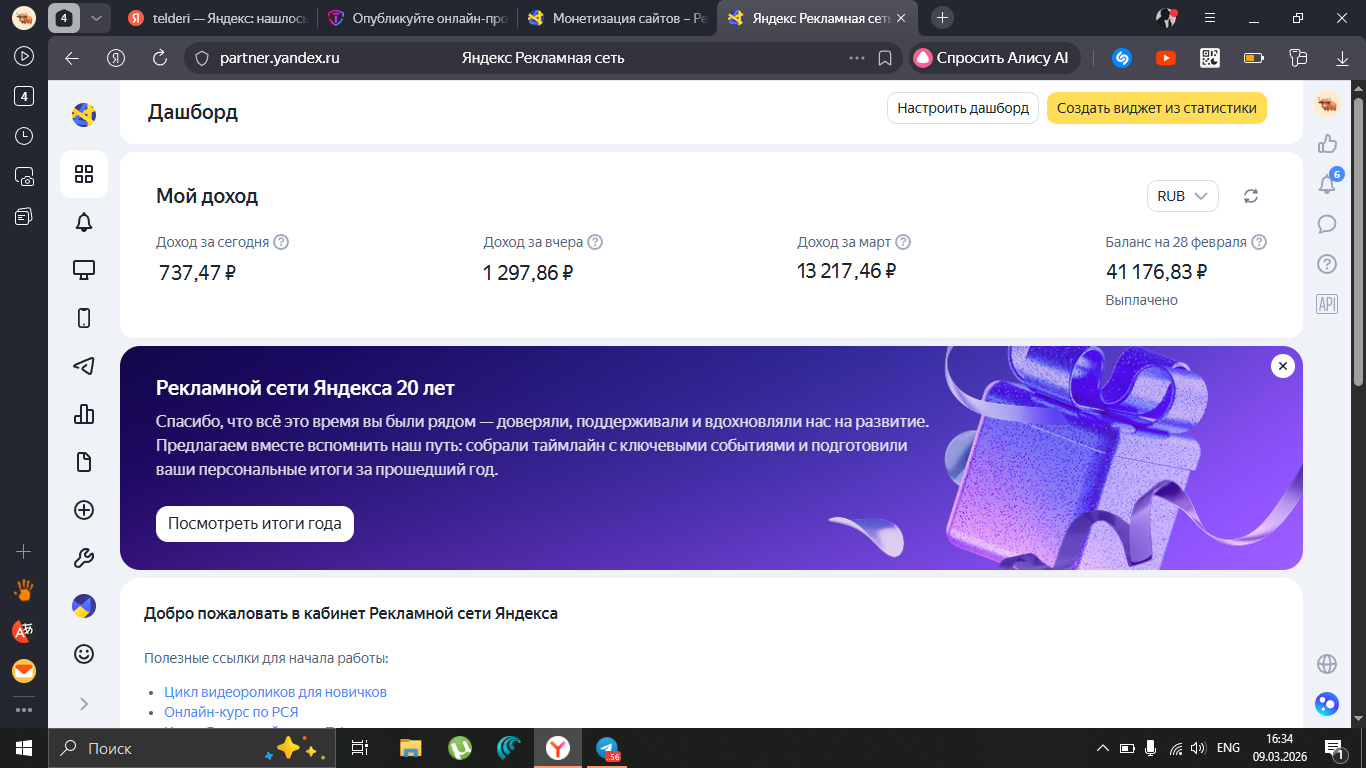Open the RUB currency dropdown
This screenshot has height=768, width=1366.
(1183, 196)
